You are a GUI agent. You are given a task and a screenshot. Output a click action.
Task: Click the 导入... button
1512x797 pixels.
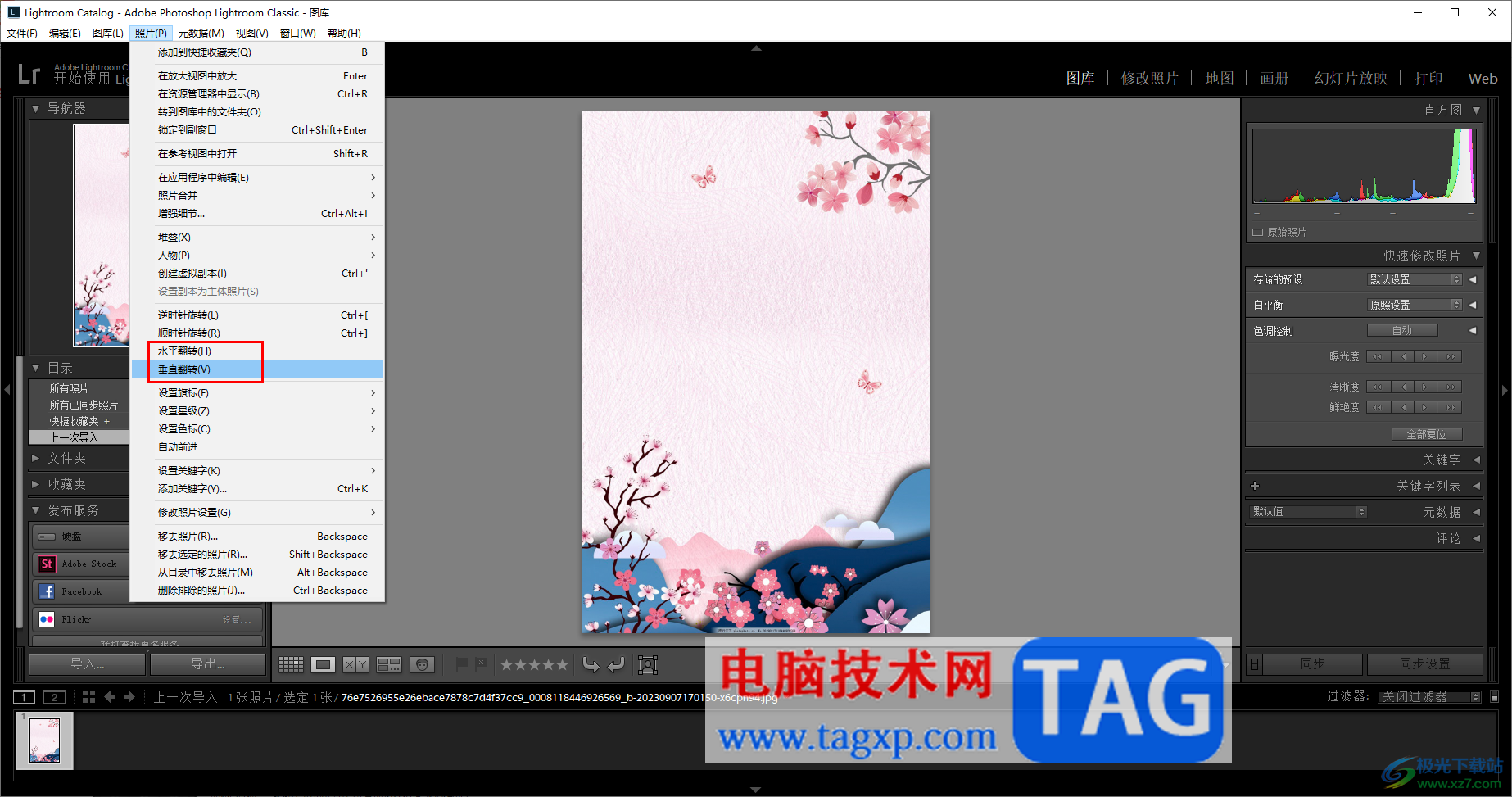tap(88, 663)
